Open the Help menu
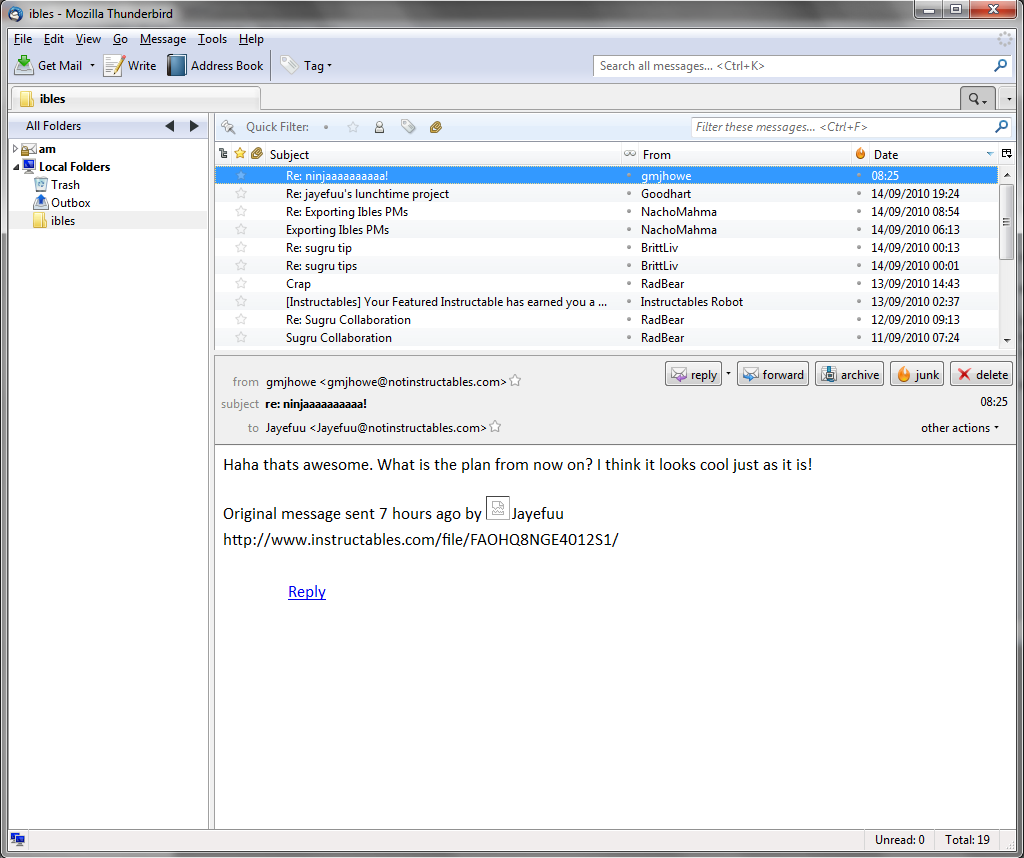This screenshot has width=1024, height=858. pos(251,39)
